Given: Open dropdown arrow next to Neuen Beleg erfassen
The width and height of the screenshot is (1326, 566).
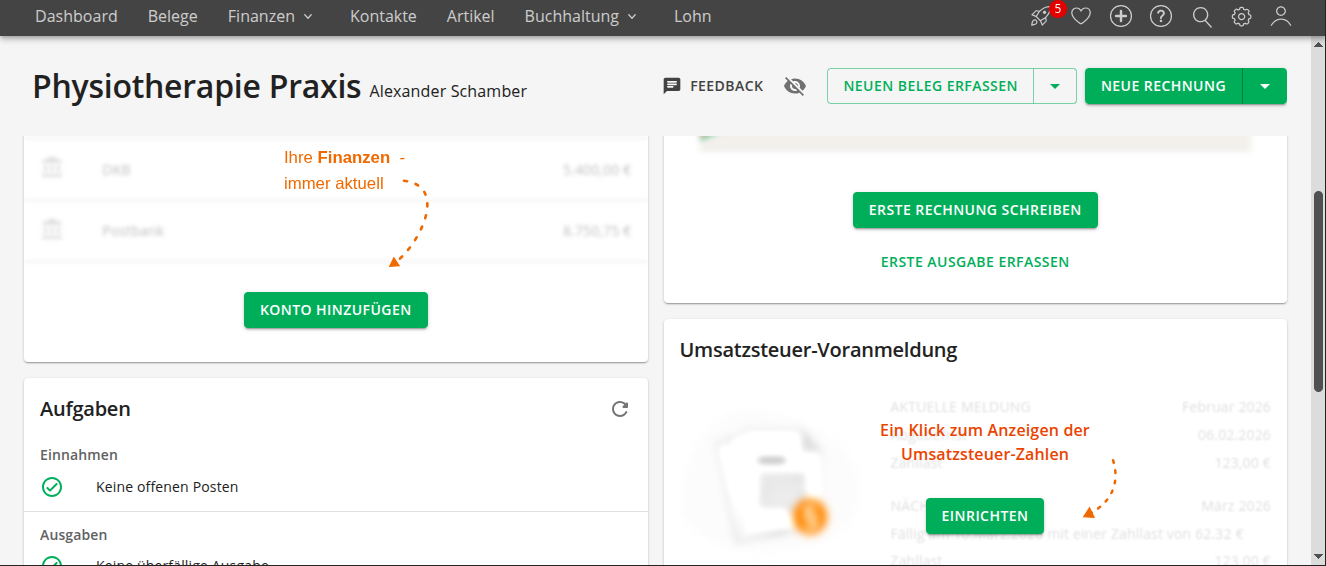Looking at the screenshot, I should pos(1055,86).
